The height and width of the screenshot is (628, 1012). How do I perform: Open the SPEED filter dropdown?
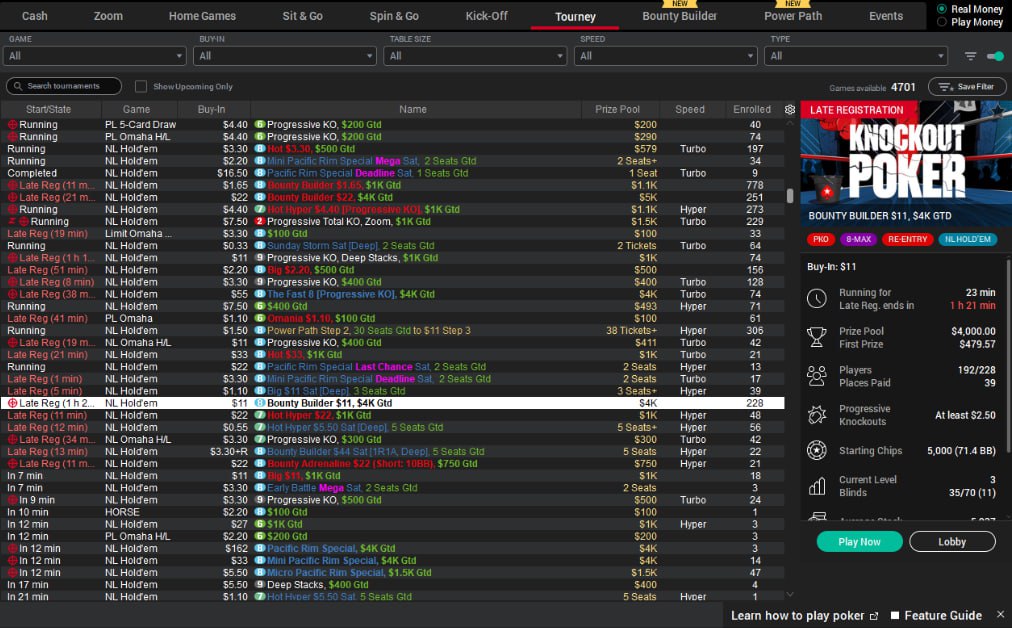pos(665,56)
